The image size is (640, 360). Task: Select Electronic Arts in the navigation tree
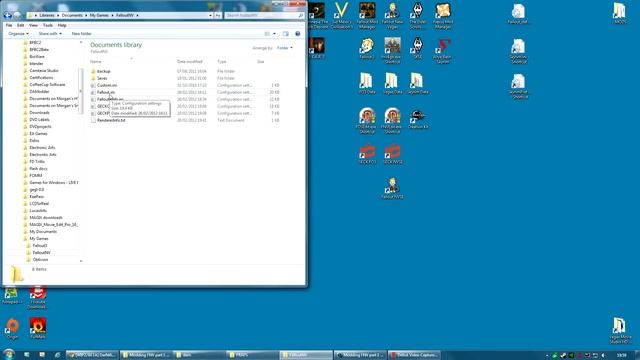click(x=42, y=148)
